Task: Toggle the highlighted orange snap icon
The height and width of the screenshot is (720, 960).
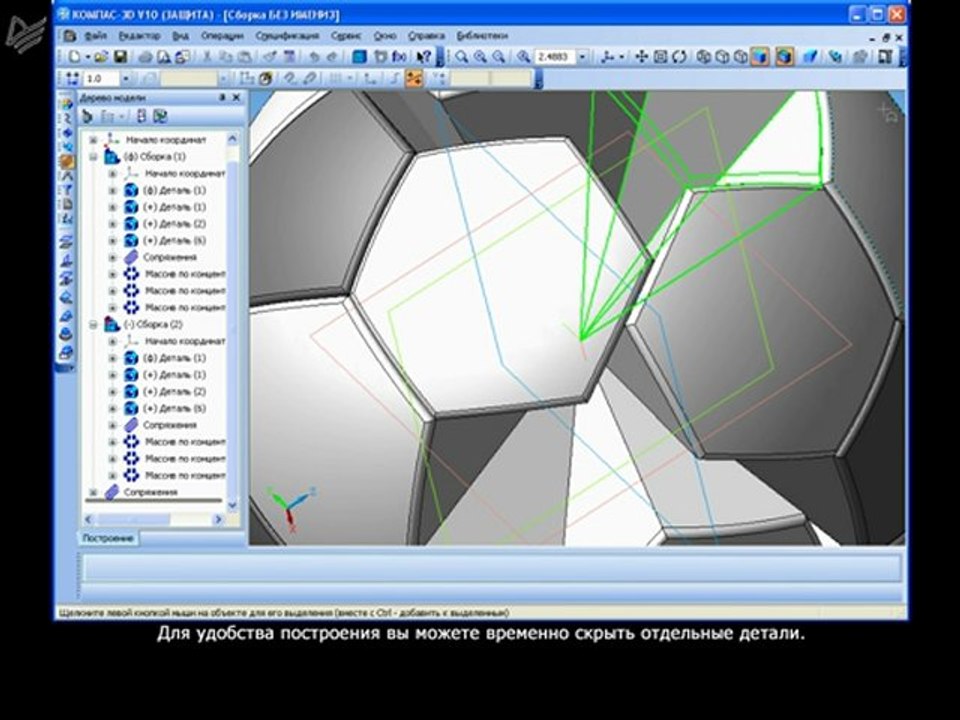Action: click(414, 78)
